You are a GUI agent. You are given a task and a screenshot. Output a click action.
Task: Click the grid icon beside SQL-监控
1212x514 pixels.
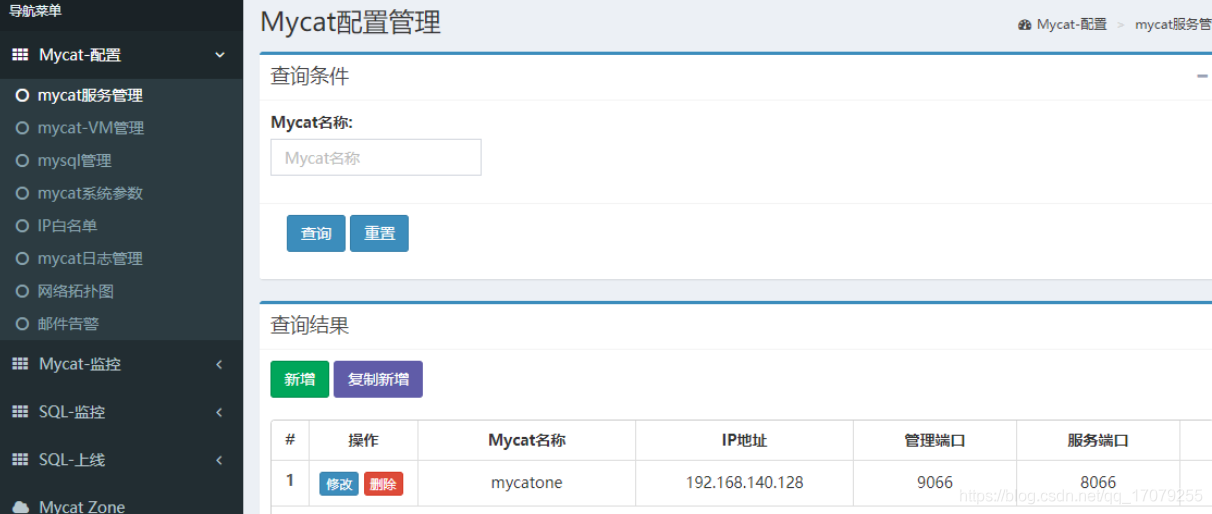pyautogui.click(x=20, y=412)
